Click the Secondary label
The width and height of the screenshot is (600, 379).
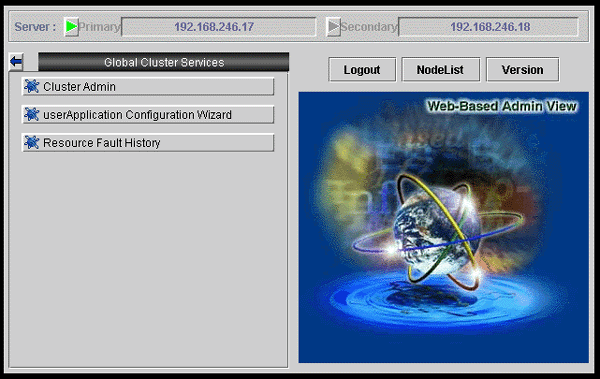tap(368, 27)
